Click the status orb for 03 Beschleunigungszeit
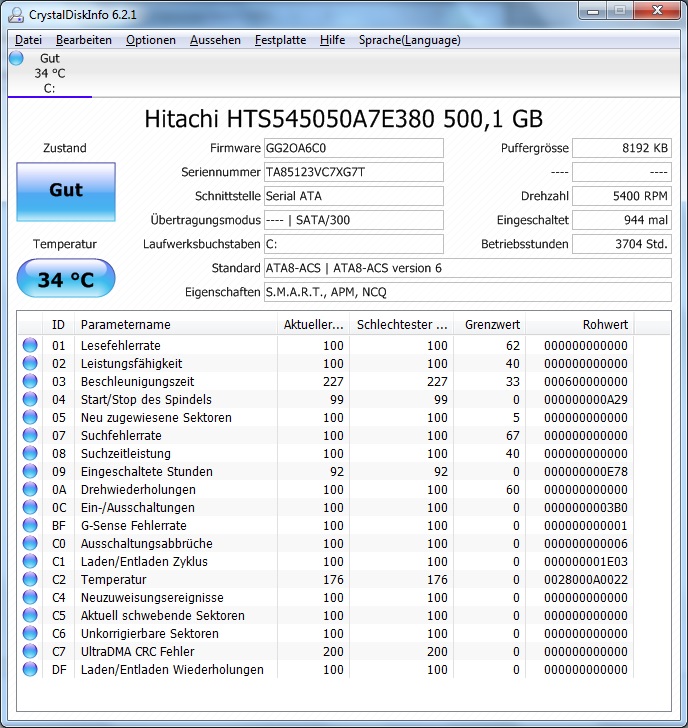Screen dimensions: 688x728 tap(30, 381)
